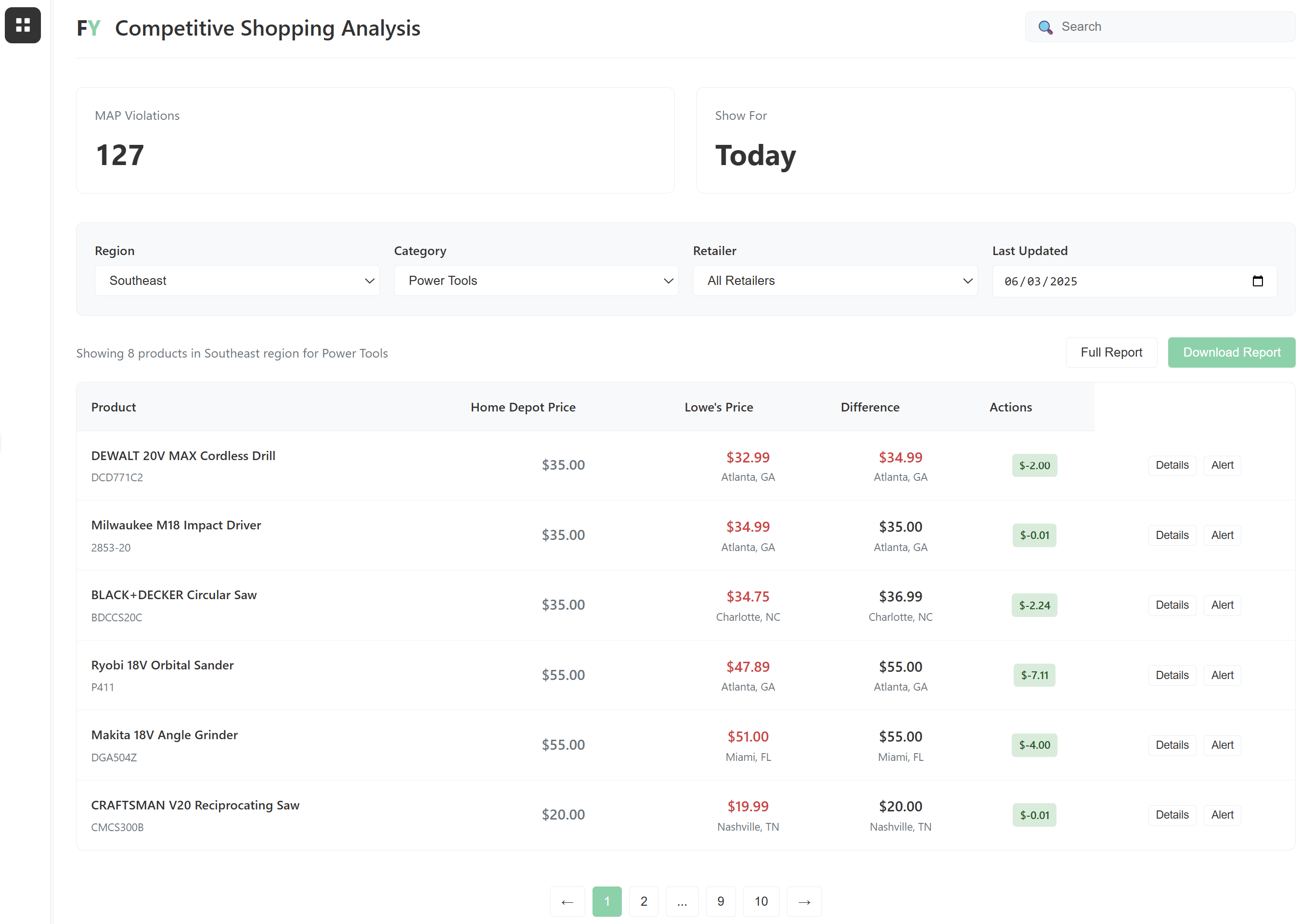
Task: View Details for Makita 18V Angle Grinder
Action: click(1172, 745)
